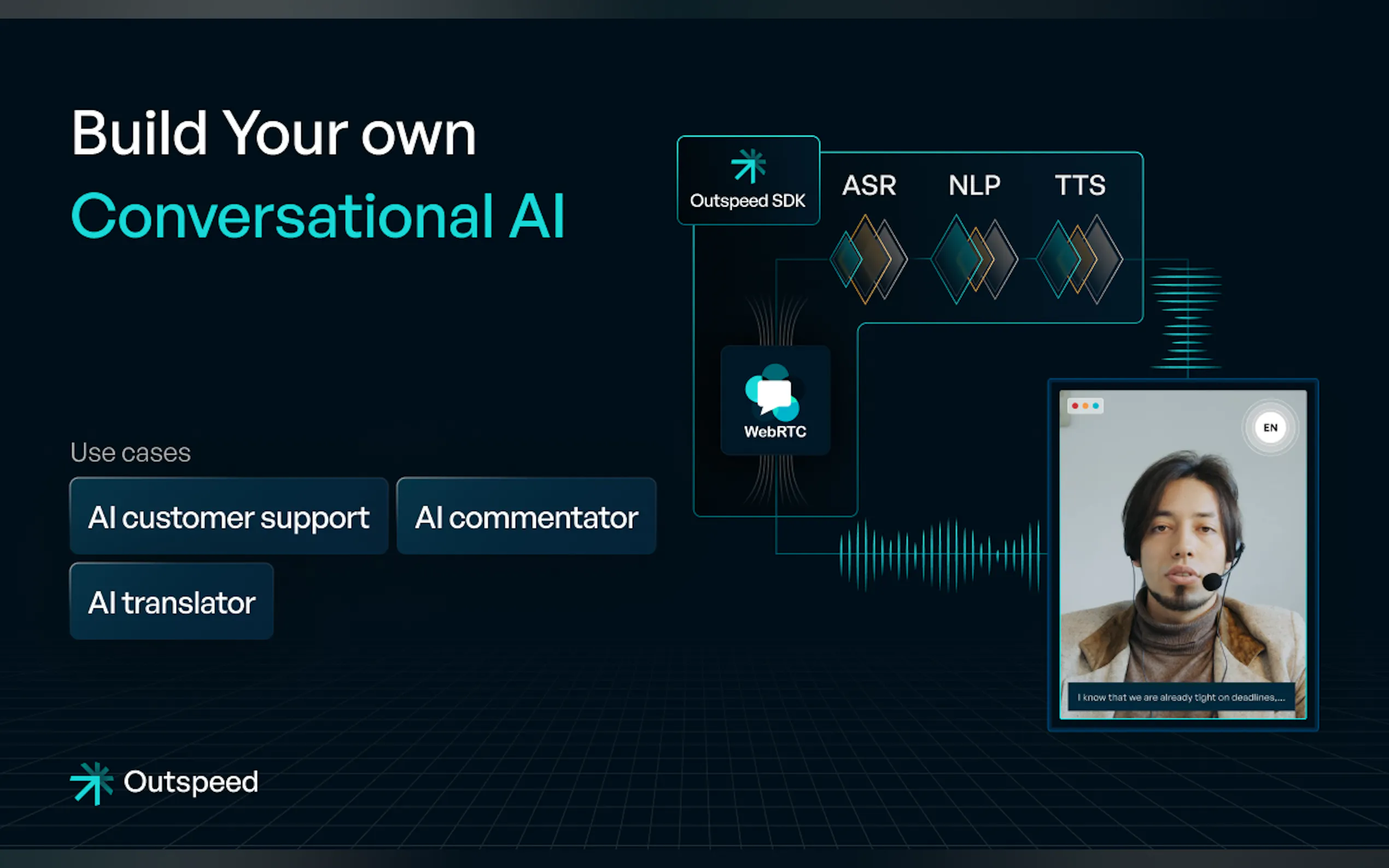The width and height of the screenshot is (1389, 868).
Task: Click the orange window dot on video
Action: coord(1085,406)
